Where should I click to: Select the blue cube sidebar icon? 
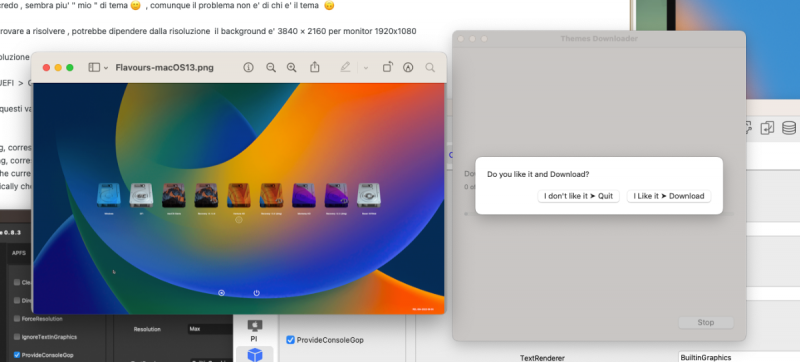[x=255, y=355]
